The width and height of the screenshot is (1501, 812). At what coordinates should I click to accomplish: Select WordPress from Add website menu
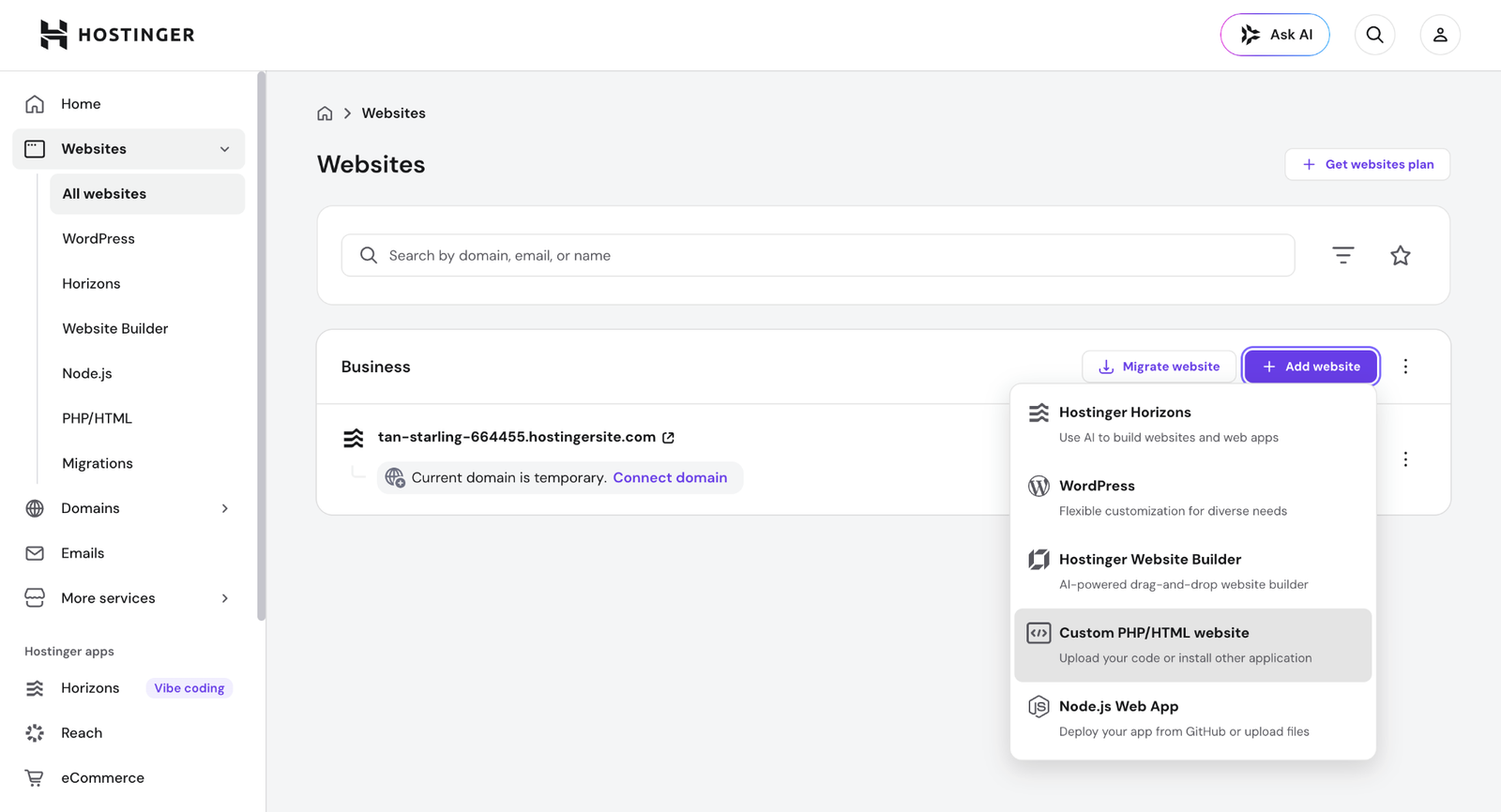click(x=1193, y=498)
